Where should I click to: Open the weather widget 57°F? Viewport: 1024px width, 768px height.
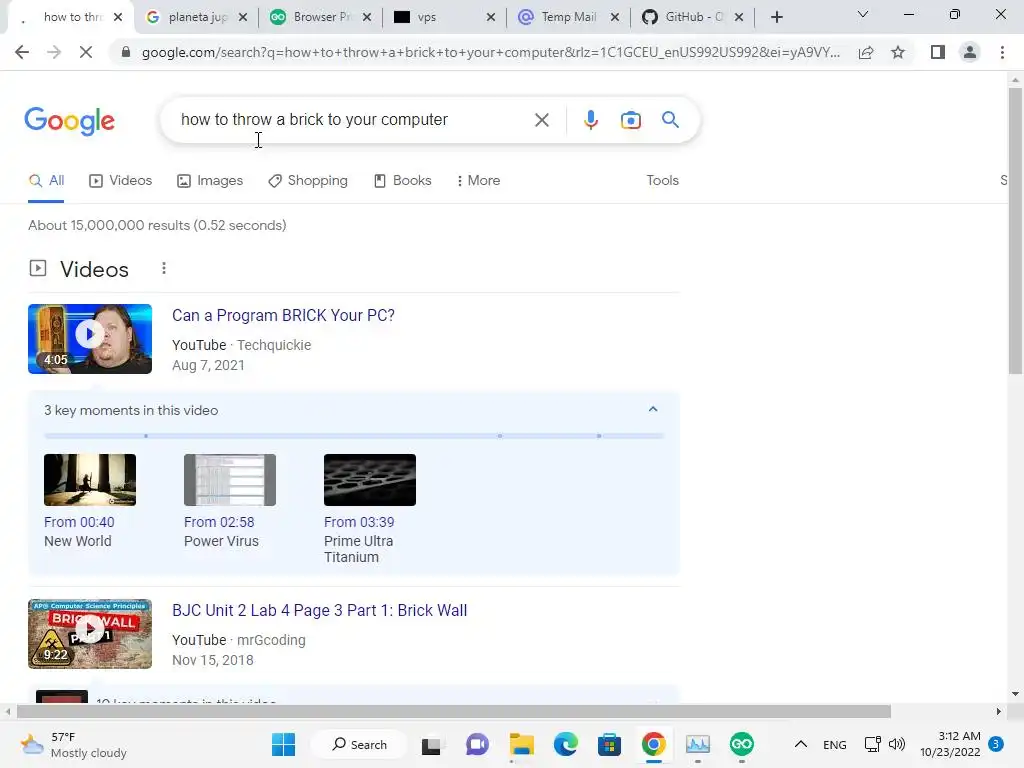pos(75,744)
